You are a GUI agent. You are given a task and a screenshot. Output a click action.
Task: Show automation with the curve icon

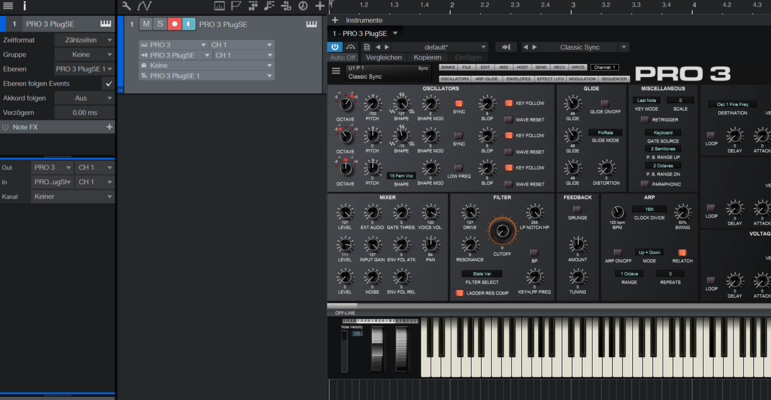(144, 6)
